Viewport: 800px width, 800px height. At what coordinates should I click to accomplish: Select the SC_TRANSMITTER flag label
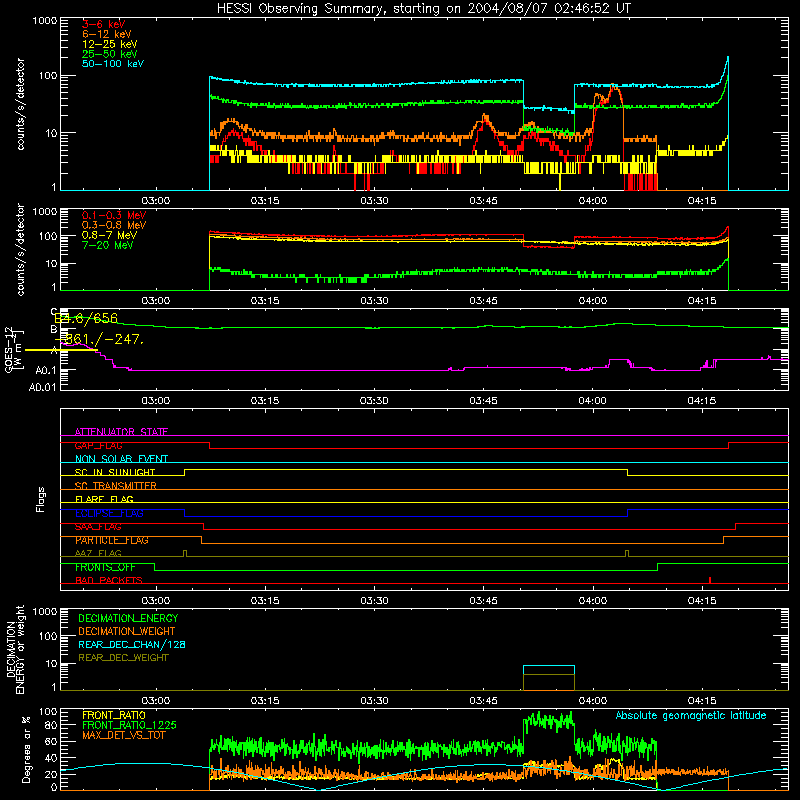[x=116, y=486]
